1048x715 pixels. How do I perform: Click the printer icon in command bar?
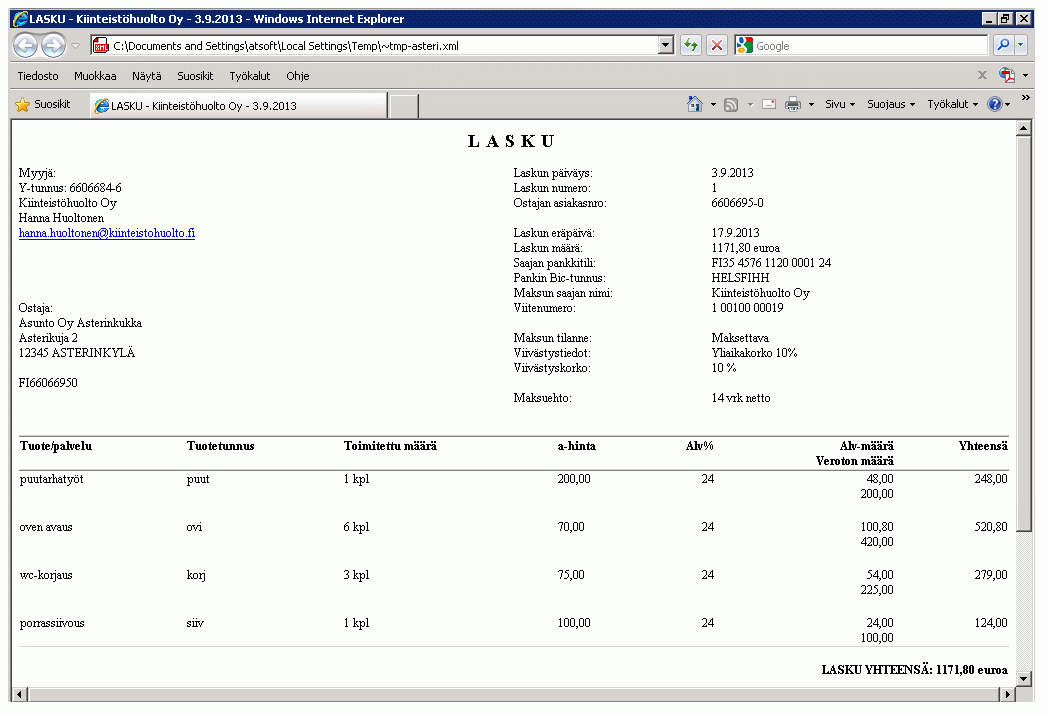point(793,104)
